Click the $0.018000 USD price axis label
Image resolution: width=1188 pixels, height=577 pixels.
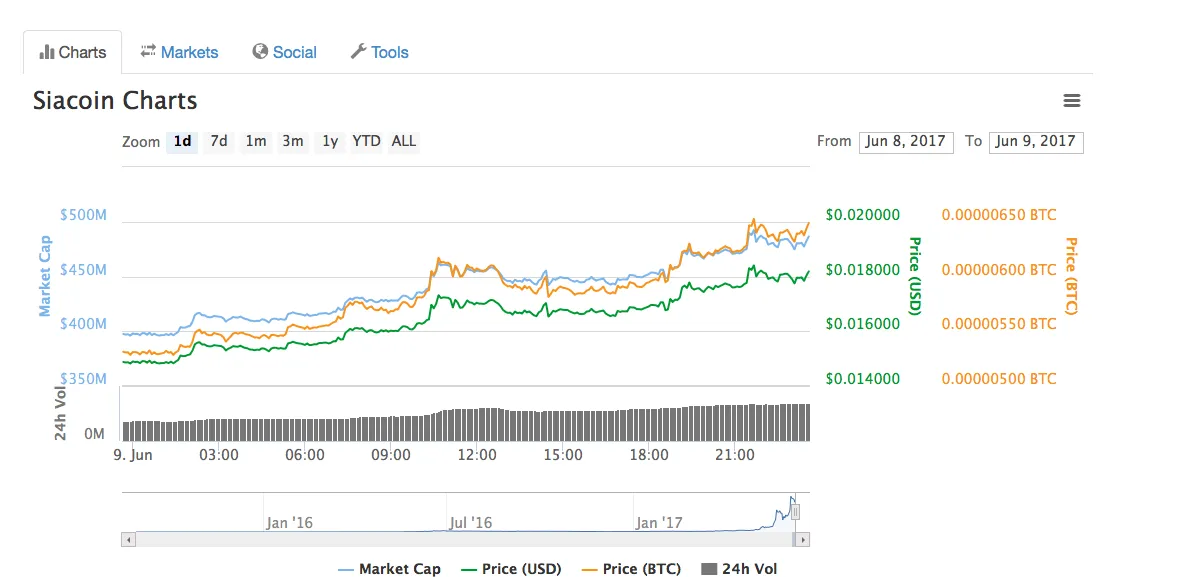point(862,270)
